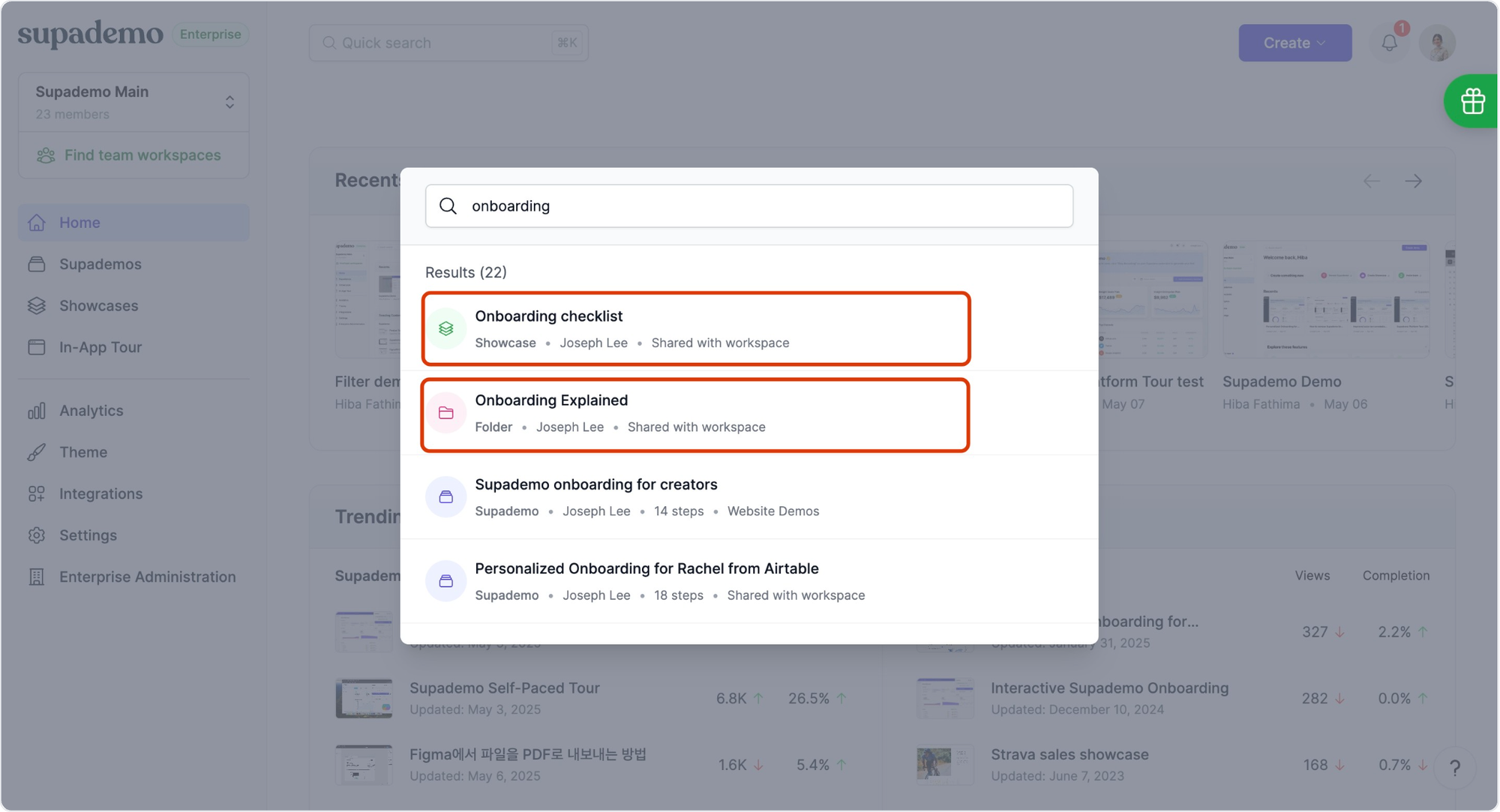Click the Supademo Demo title in Recents
This screenshot has width=1500, height=812.
tap(1281, 382)
